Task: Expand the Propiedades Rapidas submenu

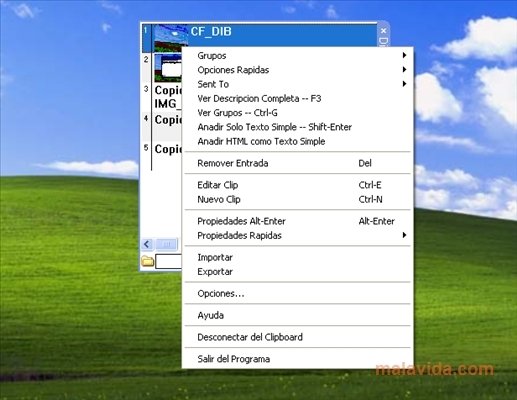Action: point(298,235)
